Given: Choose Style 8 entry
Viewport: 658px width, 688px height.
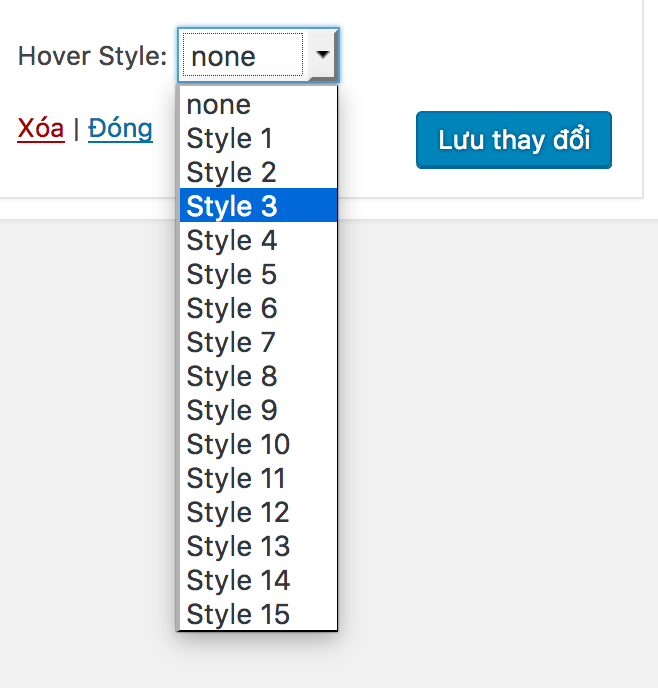Looking at the screenshot, I should point(257,376).
